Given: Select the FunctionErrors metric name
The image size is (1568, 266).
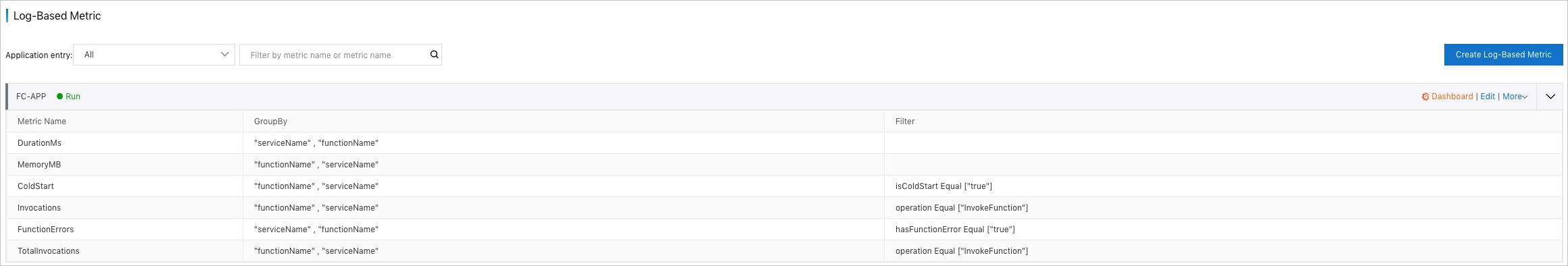Looking at the screenshot, I should (x=45, y=230).
